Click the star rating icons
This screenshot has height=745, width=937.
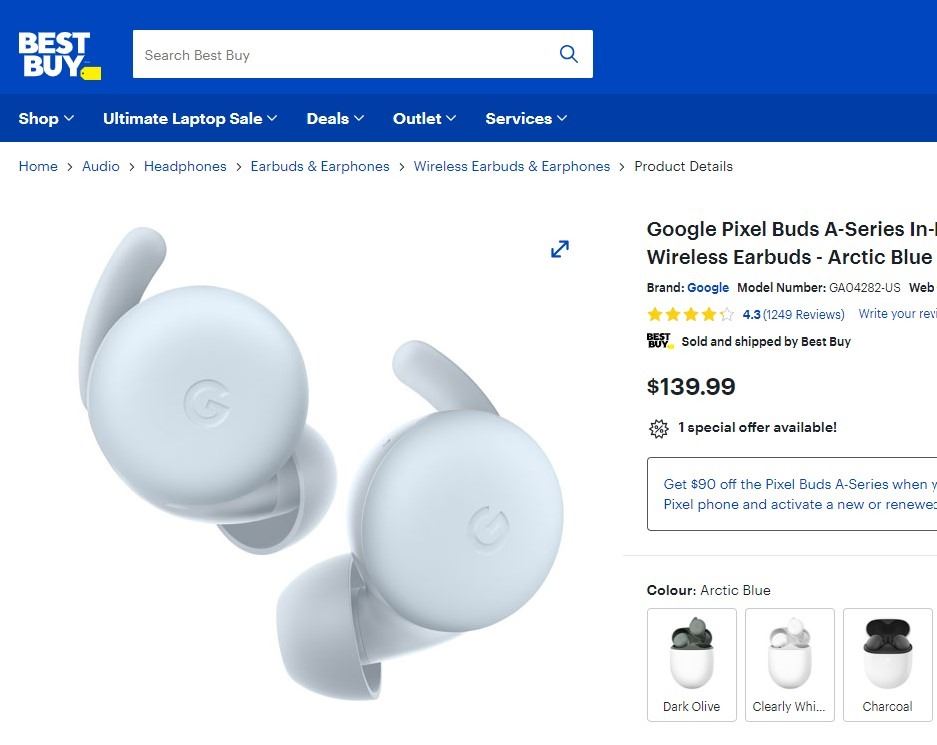(x=690, y=314)
